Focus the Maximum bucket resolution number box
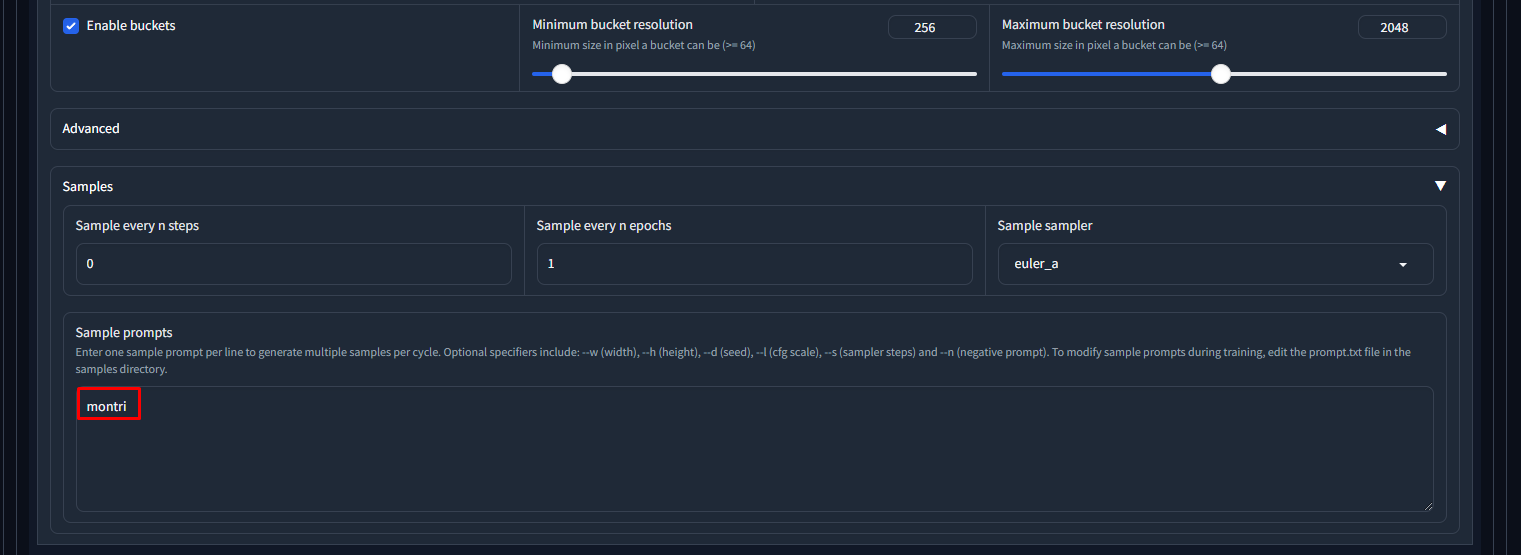Viewport: 1521px width, 555px height. 1401,28
